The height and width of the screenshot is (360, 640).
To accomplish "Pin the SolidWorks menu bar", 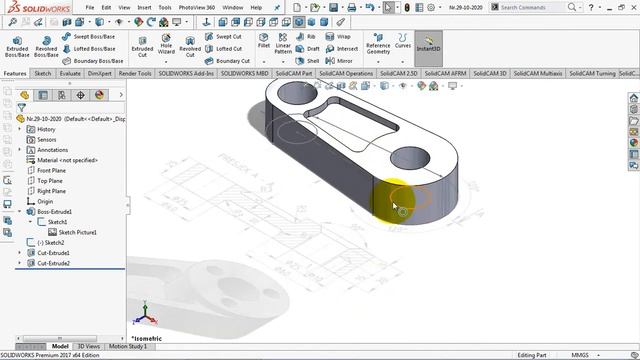I will tap(277, 7).
